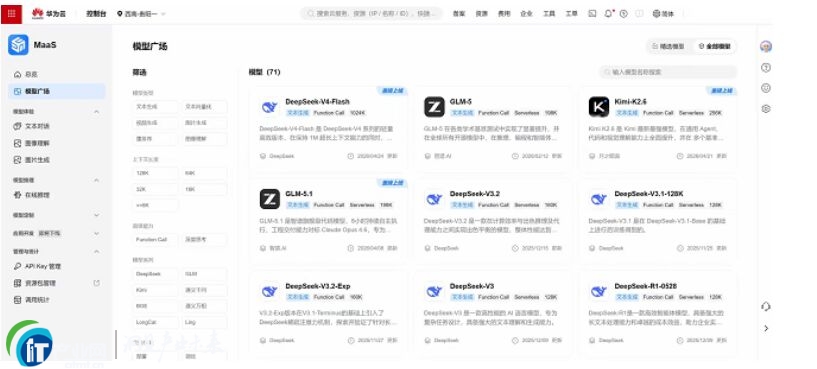Screen dimensions: 817x369
Task: Collapse the 管理与统计 sidebar section
Action: click(96, 251)
